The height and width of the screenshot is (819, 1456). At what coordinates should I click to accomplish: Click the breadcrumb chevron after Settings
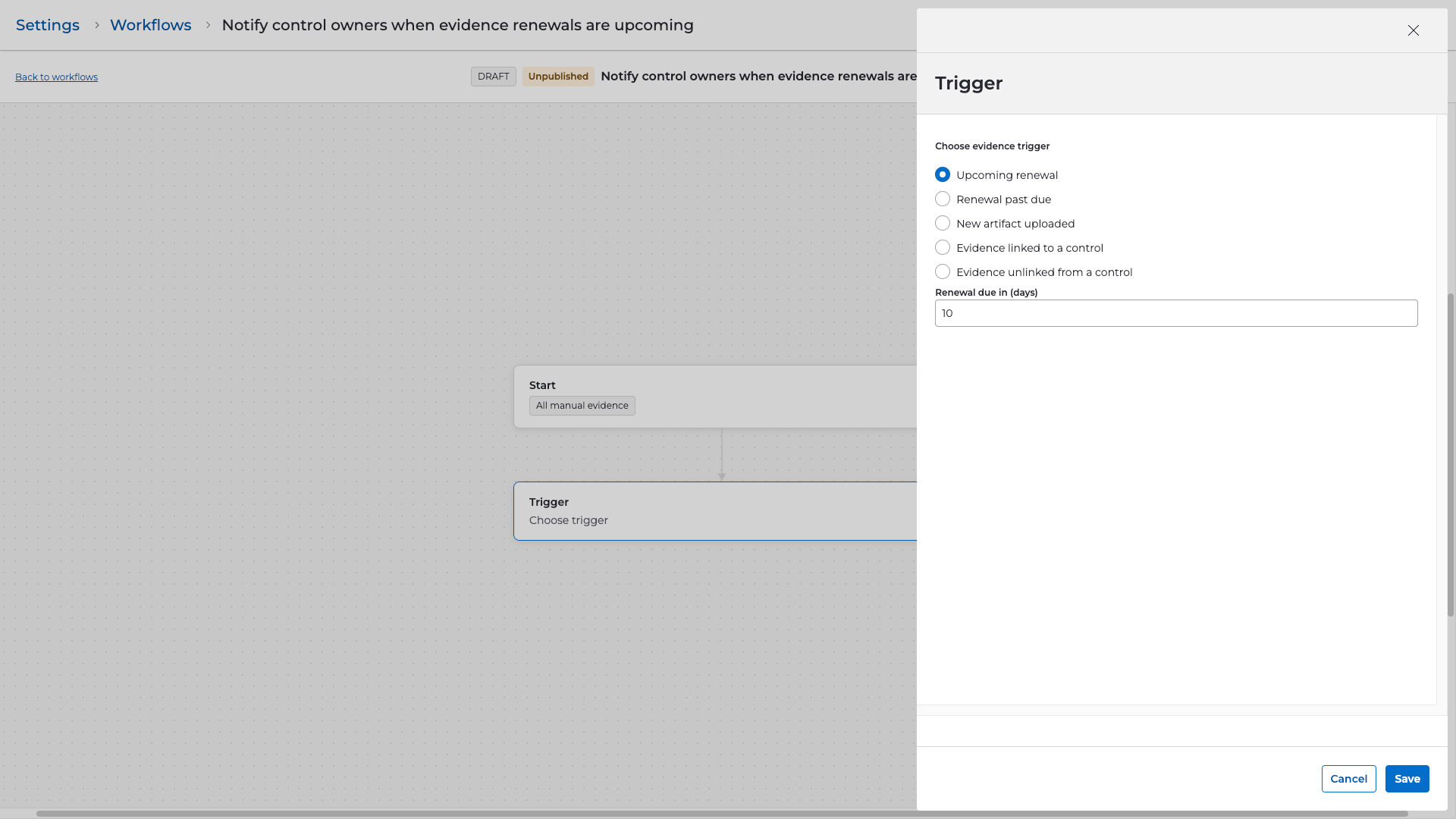pyautogui.click(x=96, y=25)
